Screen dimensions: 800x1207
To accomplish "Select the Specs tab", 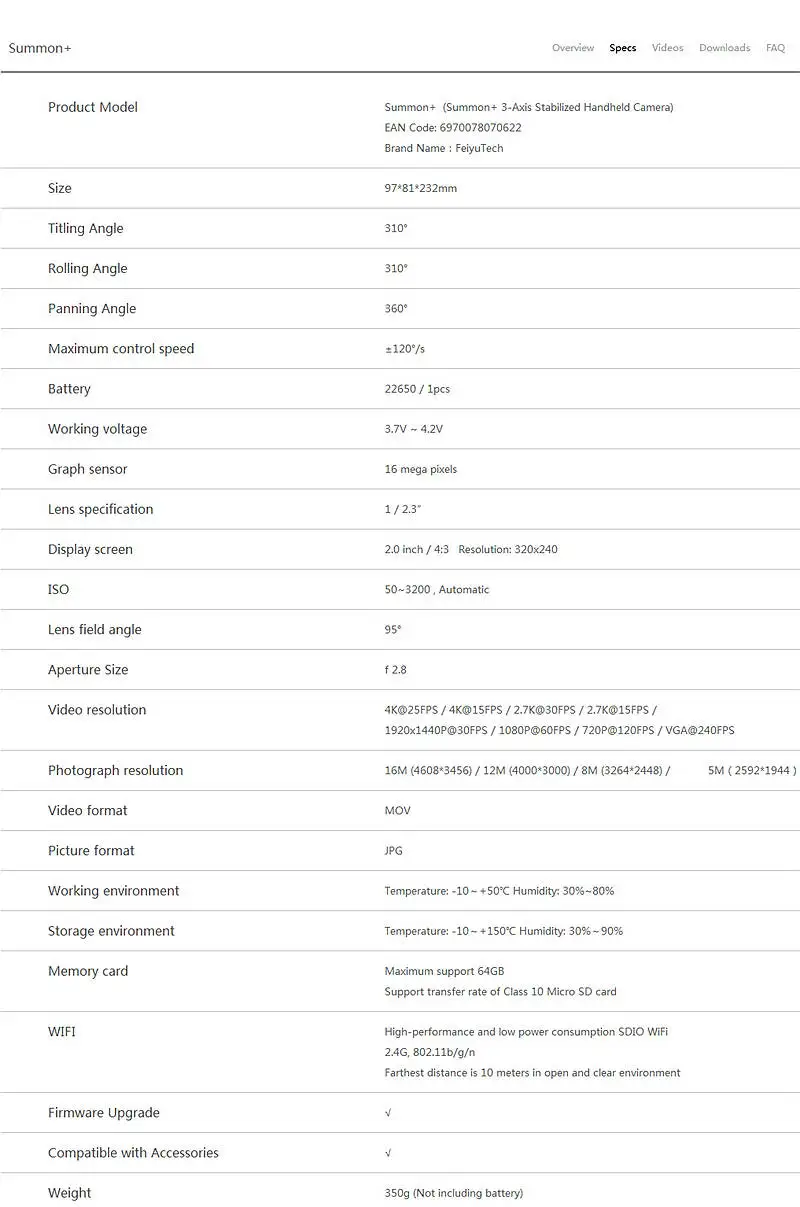I will point(623,48).
